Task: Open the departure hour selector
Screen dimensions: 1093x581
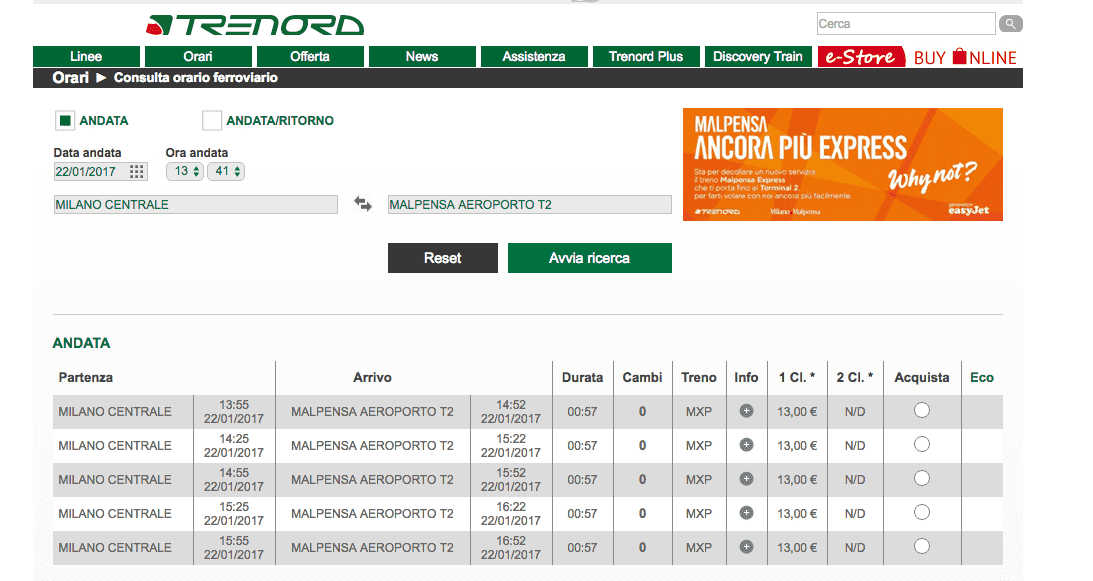Action: point(185,172)
